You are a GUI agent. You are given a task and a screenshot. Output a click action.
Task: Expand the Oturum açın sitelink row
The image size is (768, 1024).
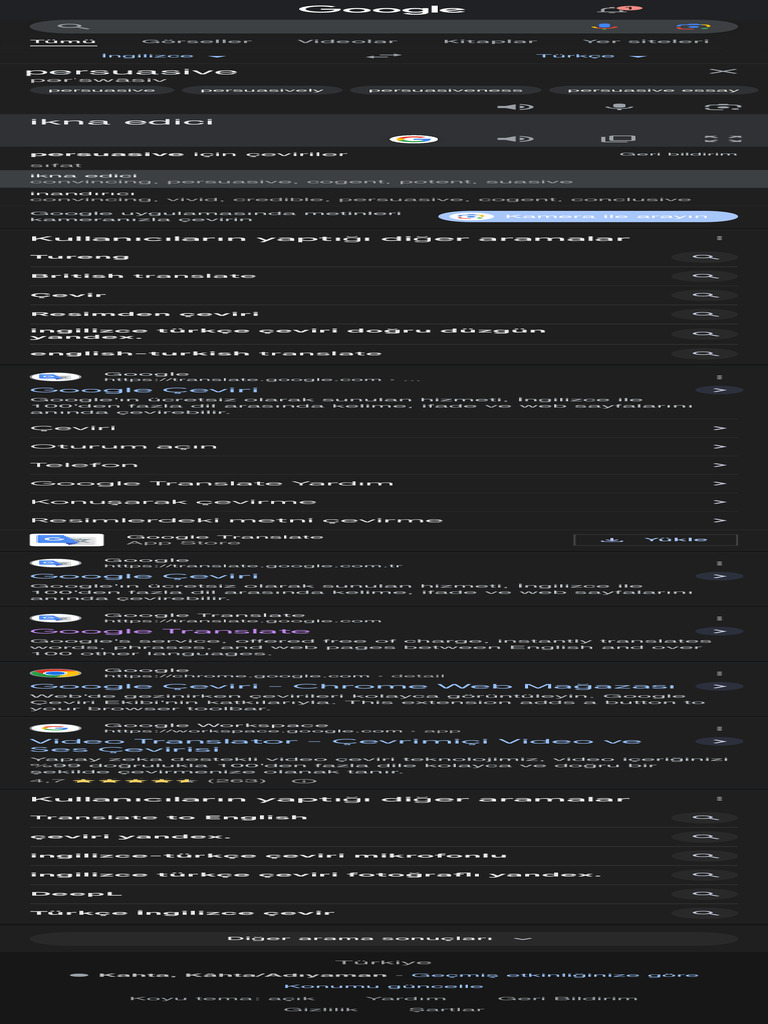point(383,446)
